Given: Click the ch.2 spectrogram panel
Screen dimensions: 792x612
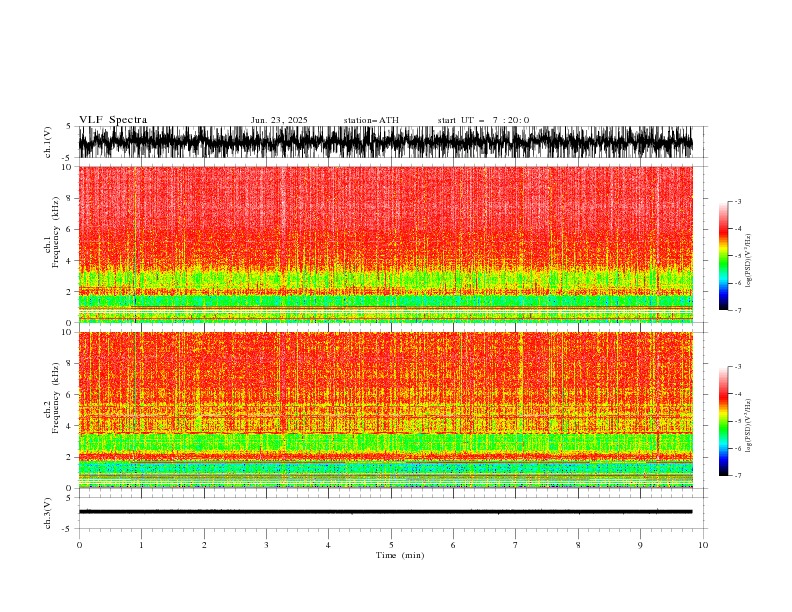Looking at the screenshot, I should (385, 410).
